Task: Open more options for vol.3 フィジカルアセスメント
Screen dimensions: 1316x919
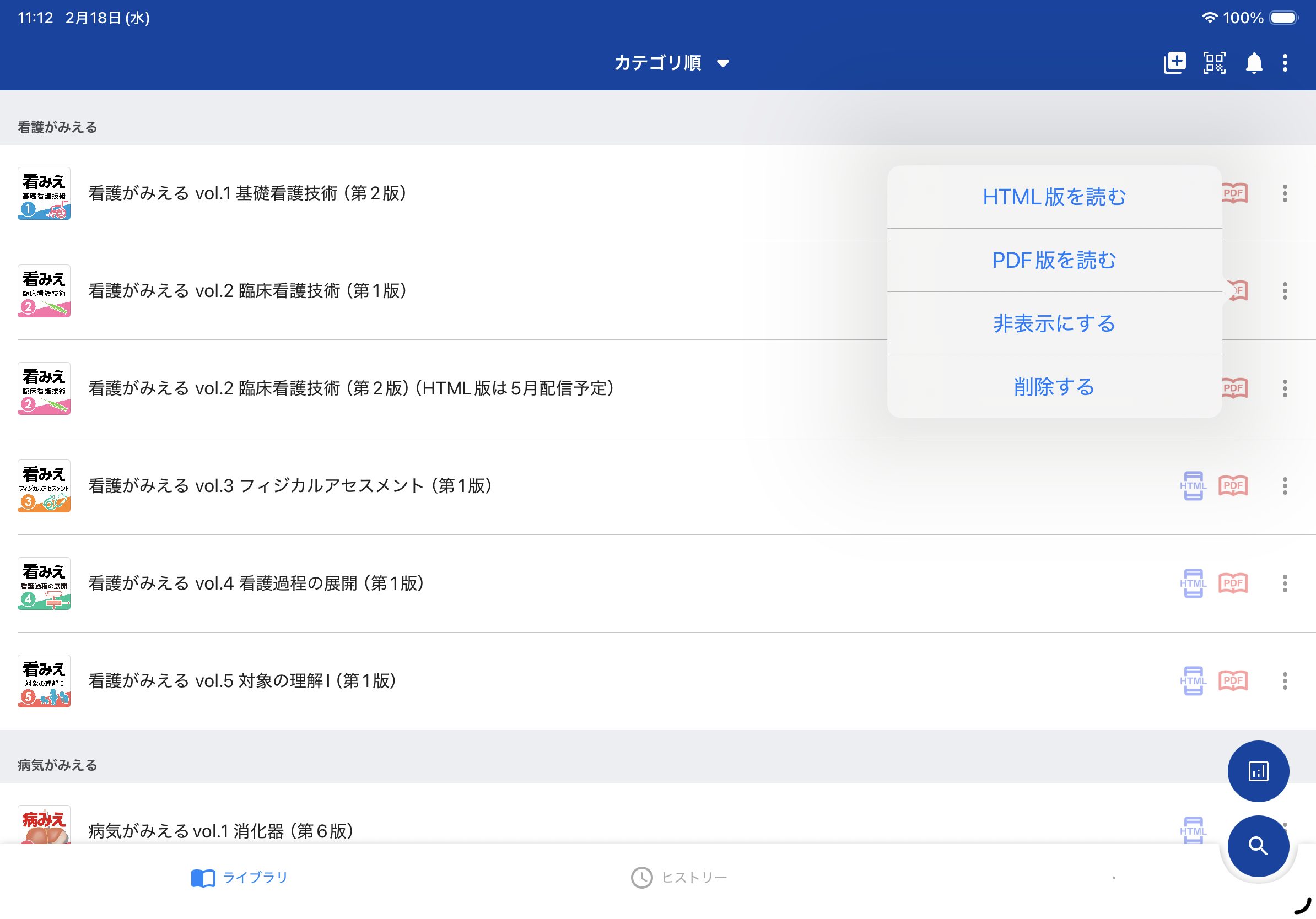Action: 1285,486
